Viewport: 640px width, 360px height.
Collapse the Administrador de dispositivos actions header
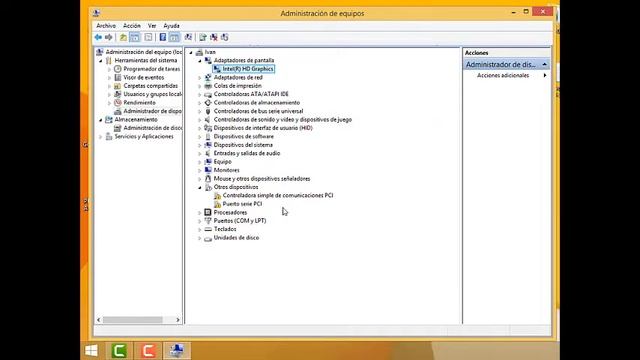tap(544, 64)
